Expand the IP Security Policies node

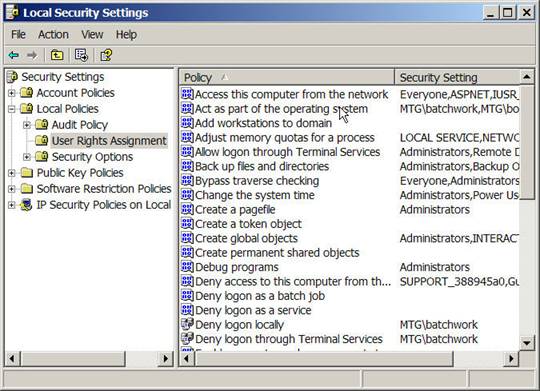pos(12,205)
